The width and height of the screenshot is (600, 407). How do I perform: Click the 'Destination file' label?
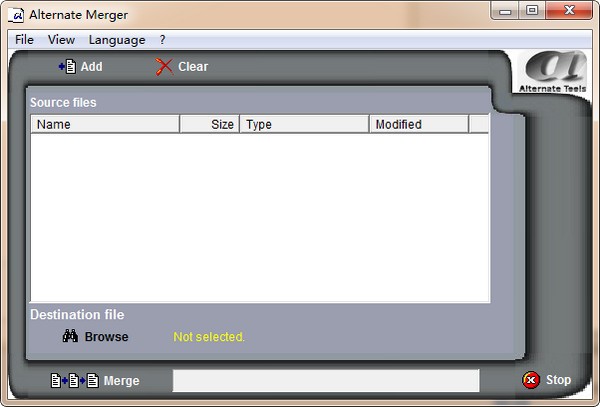click(x=77, y=314)
